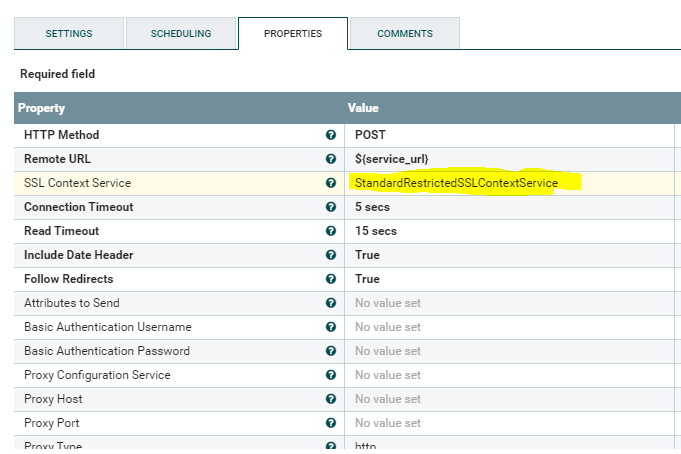This screenshot has width=681, height=454.
Task: Edit the Remote URL ${service_url} value
Action: pos(392,159)
